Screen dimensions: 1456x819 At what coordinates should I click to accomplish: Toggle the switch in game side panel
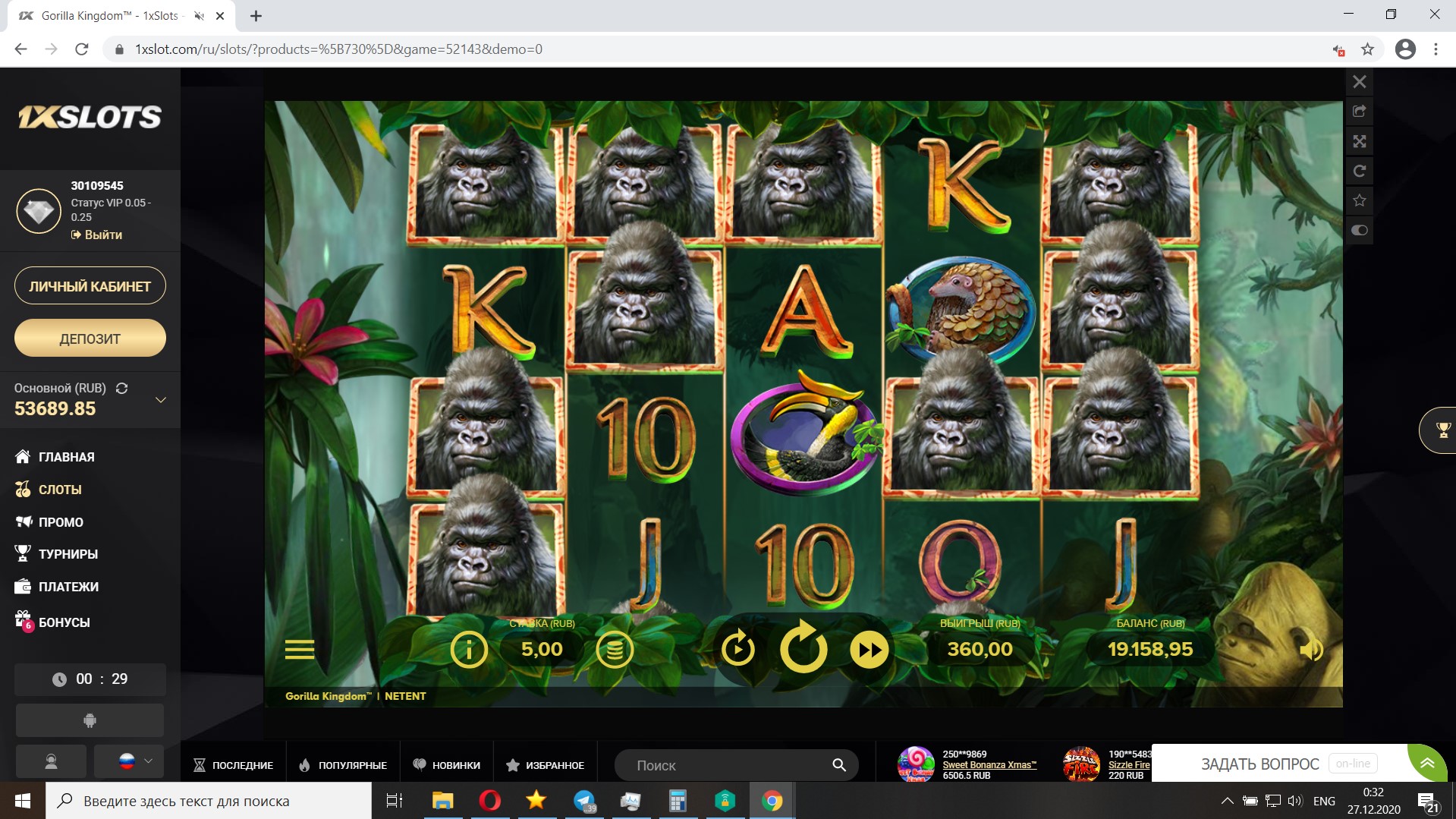coord(1360,230)
